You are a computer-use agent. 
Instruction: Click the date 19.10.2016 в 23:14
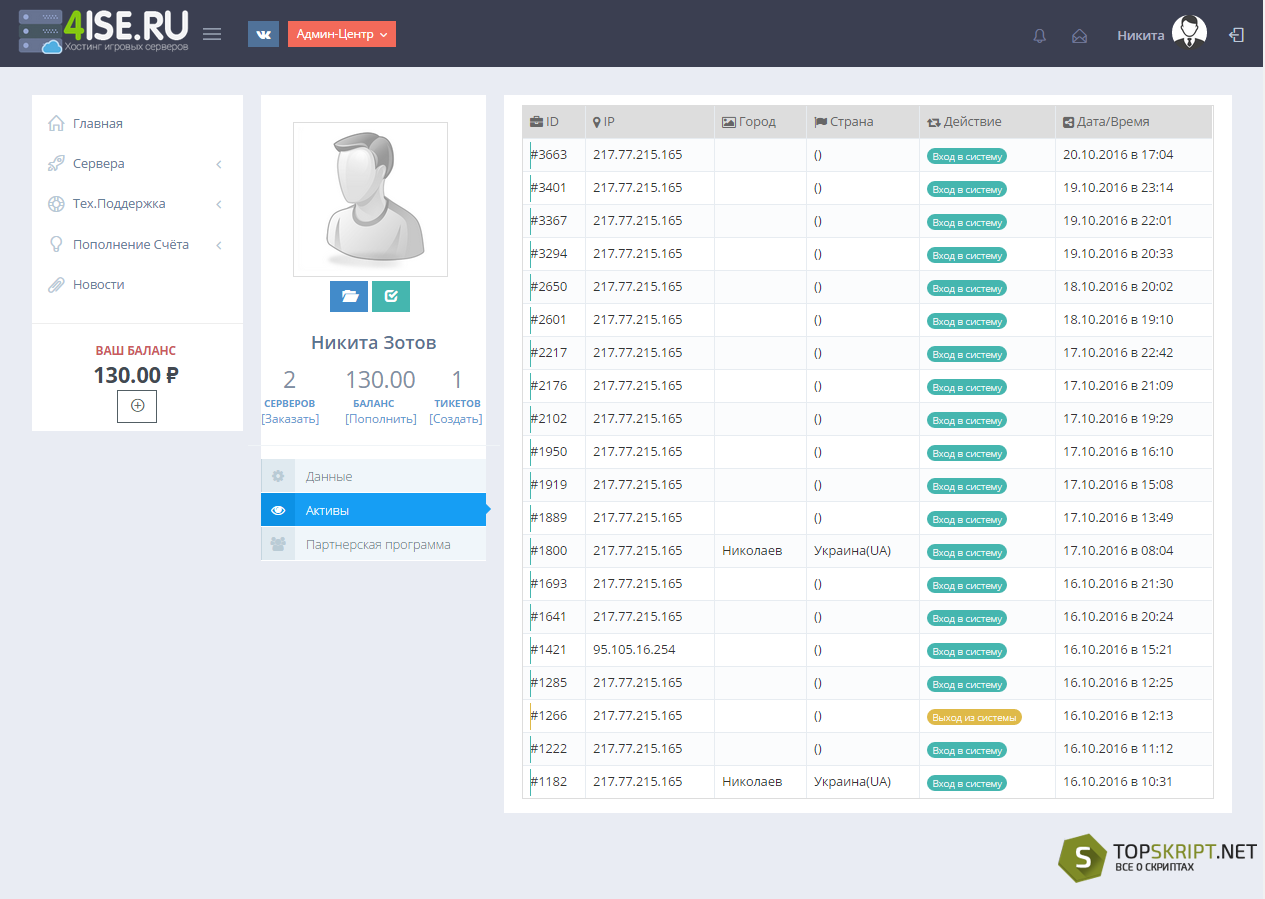pos(1118,188)
